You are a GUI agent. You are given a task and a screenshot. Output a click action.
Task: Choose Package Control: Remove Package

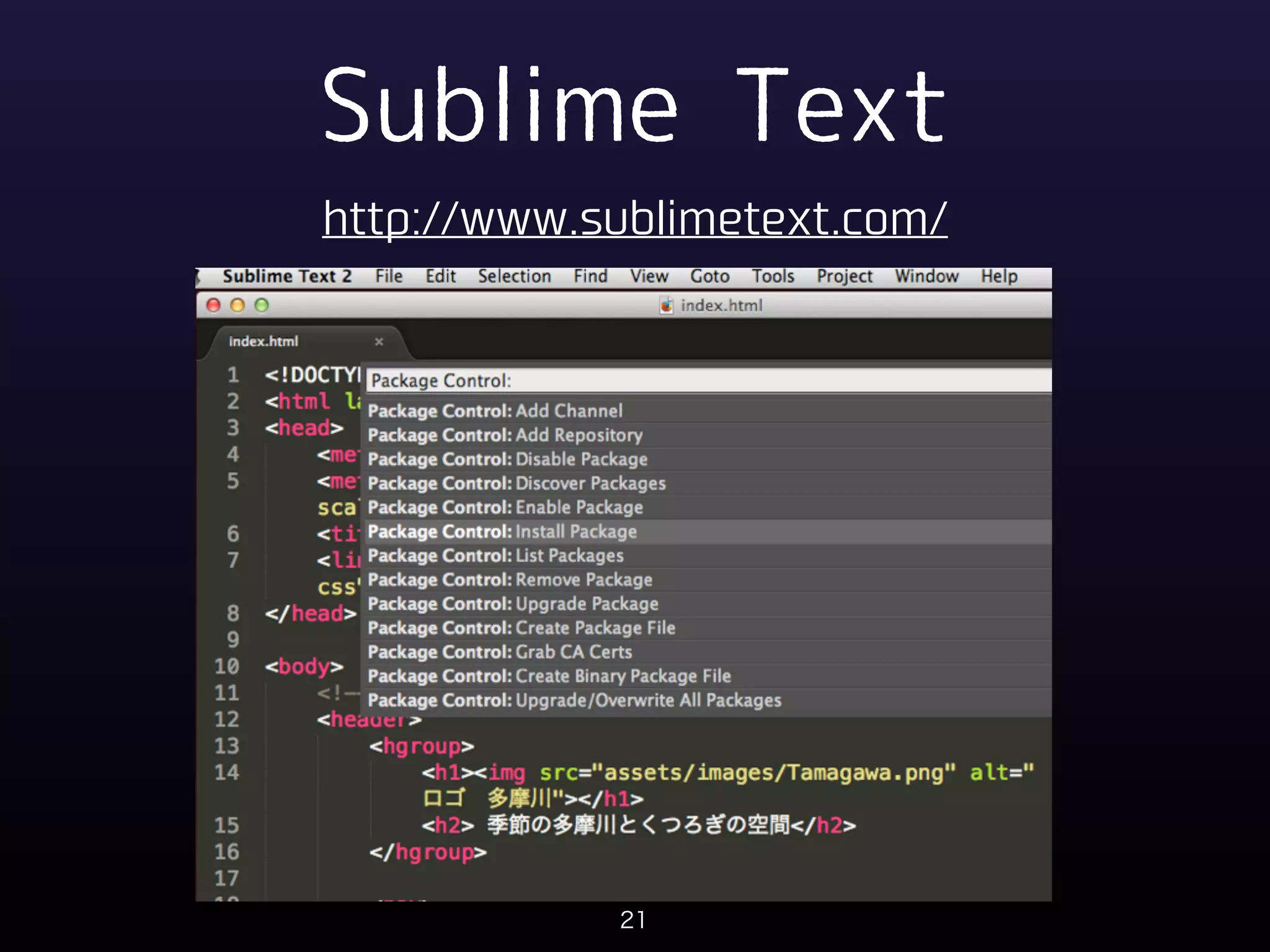709,580
